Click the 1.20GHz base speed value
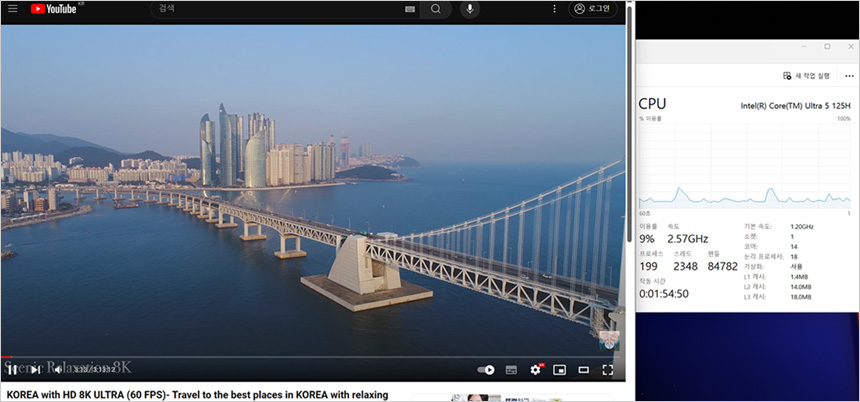This screenshot has height=402, width=860. click(x=801, y=226)
